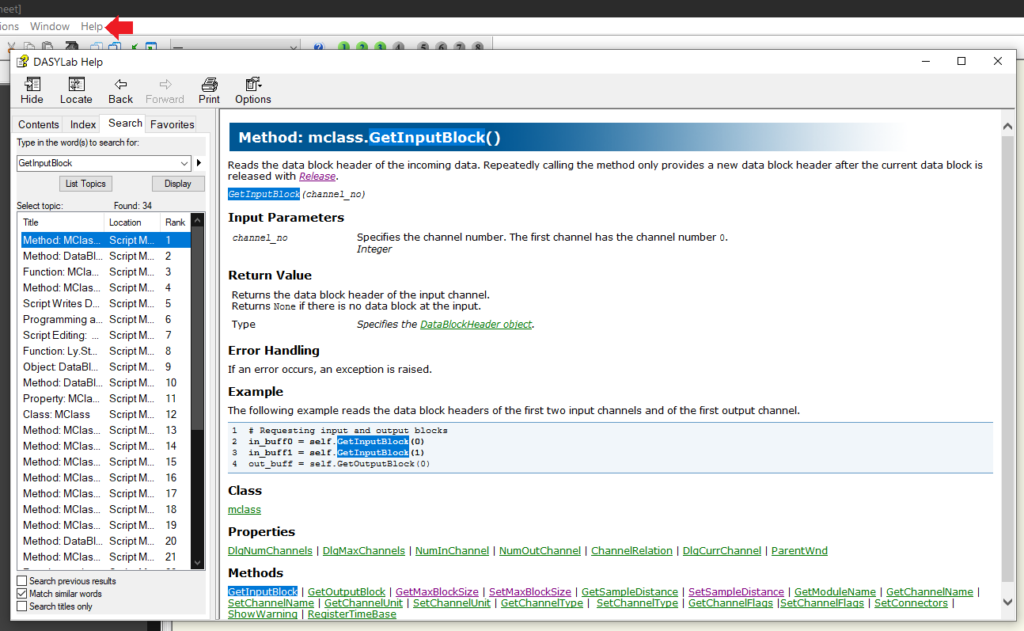Open the NumOutChannel property link
The height and width of the screenshot is (631, 1024).
pyautogui.click(x=540, y=551)
